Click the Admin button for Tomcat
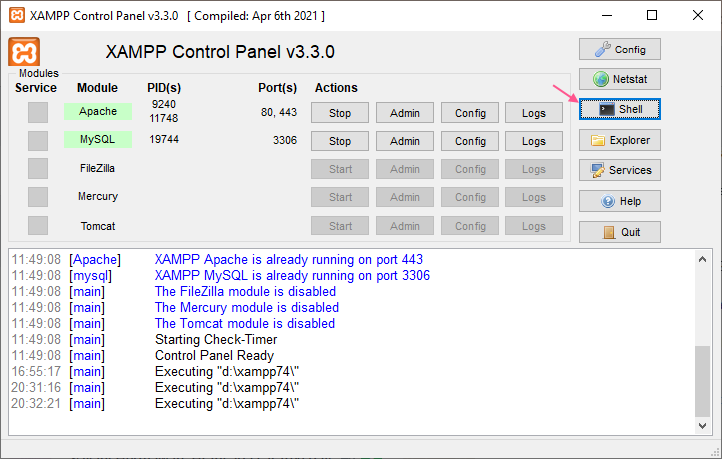Viewport: 722px width, 459px height. coord(405,226)
